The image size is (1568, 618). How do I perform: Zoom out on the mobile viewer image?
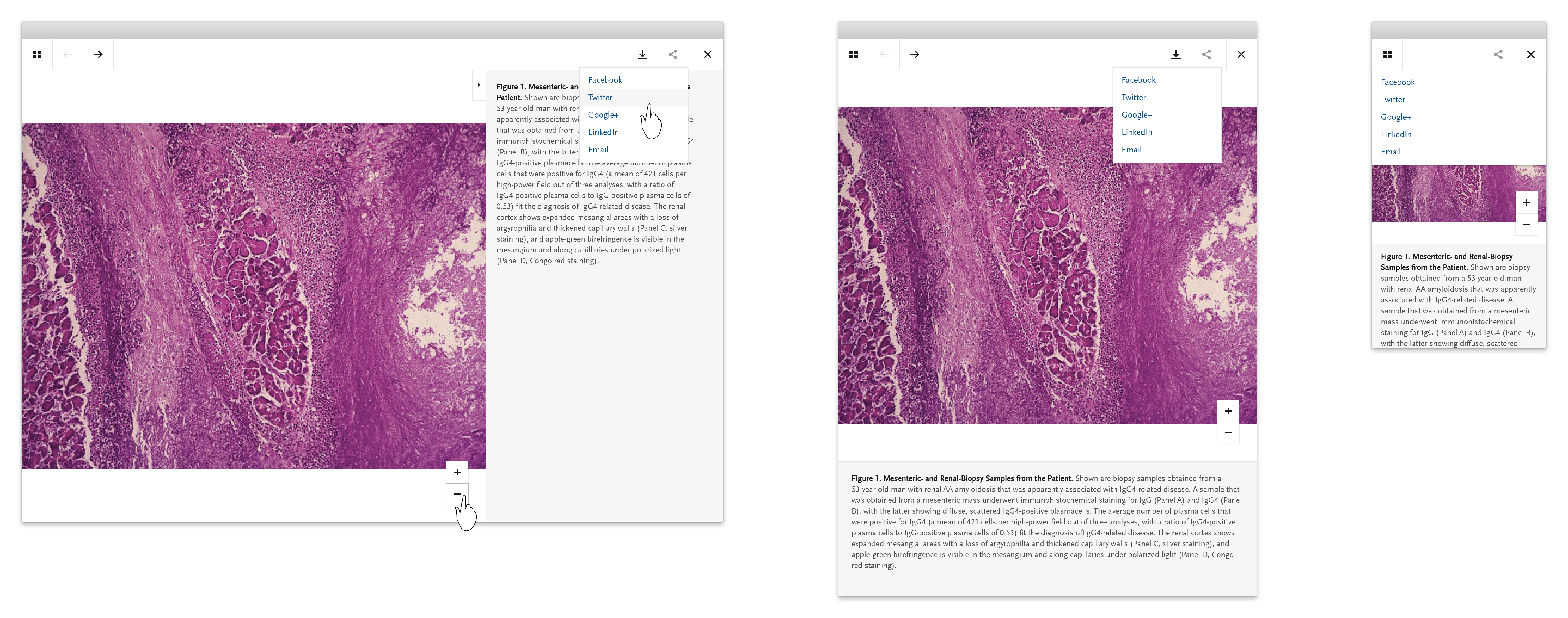[1526, 224]
